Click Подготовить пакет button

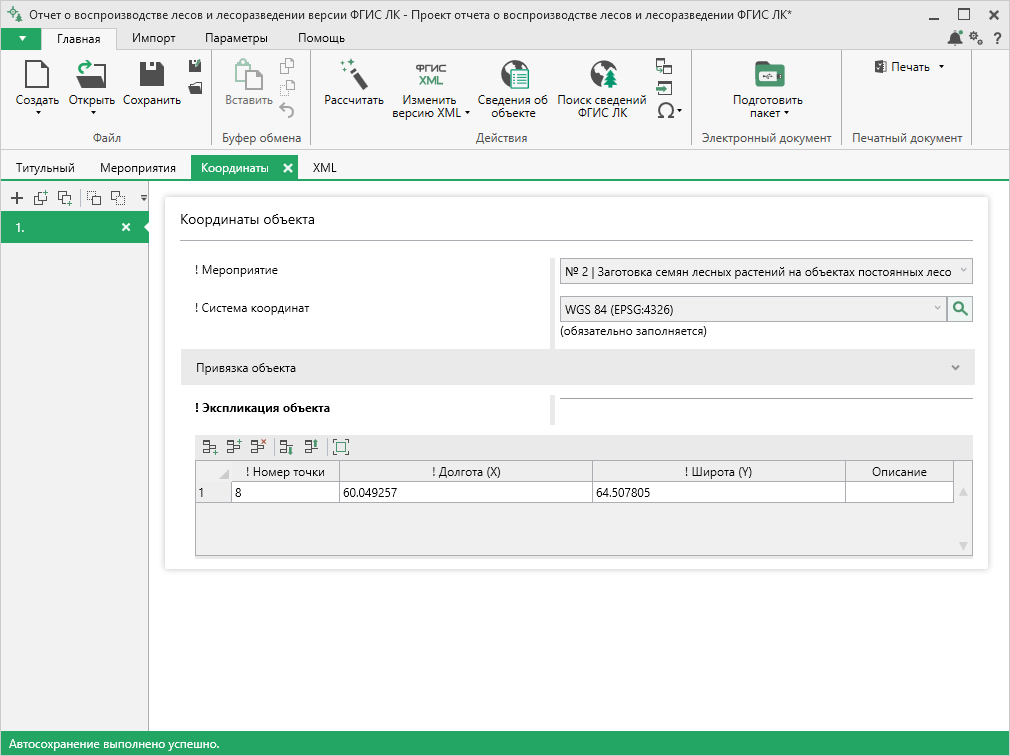pyautogui.click(x=767, y=89)
